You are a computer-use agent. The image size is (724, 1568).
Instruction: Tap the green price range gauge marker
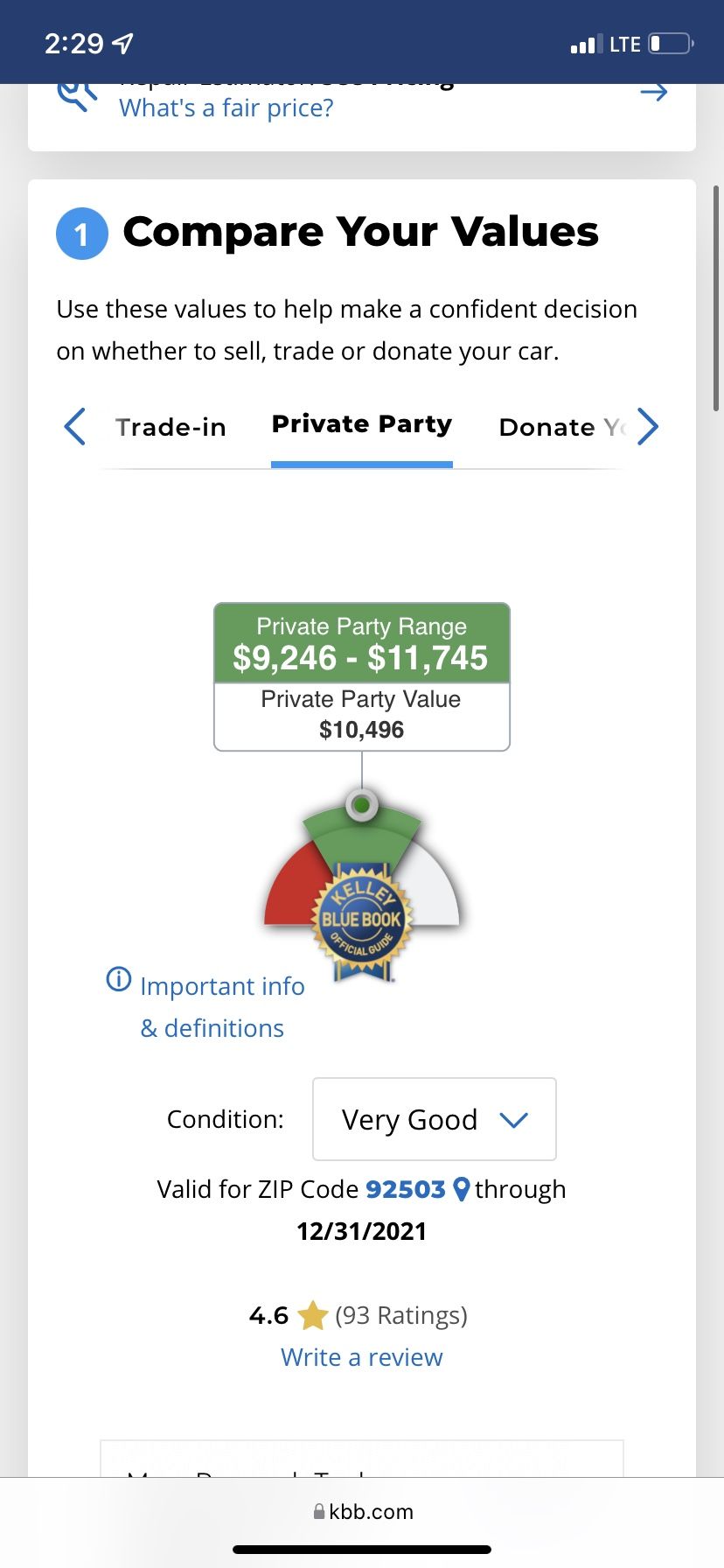(x=362, y=804)
